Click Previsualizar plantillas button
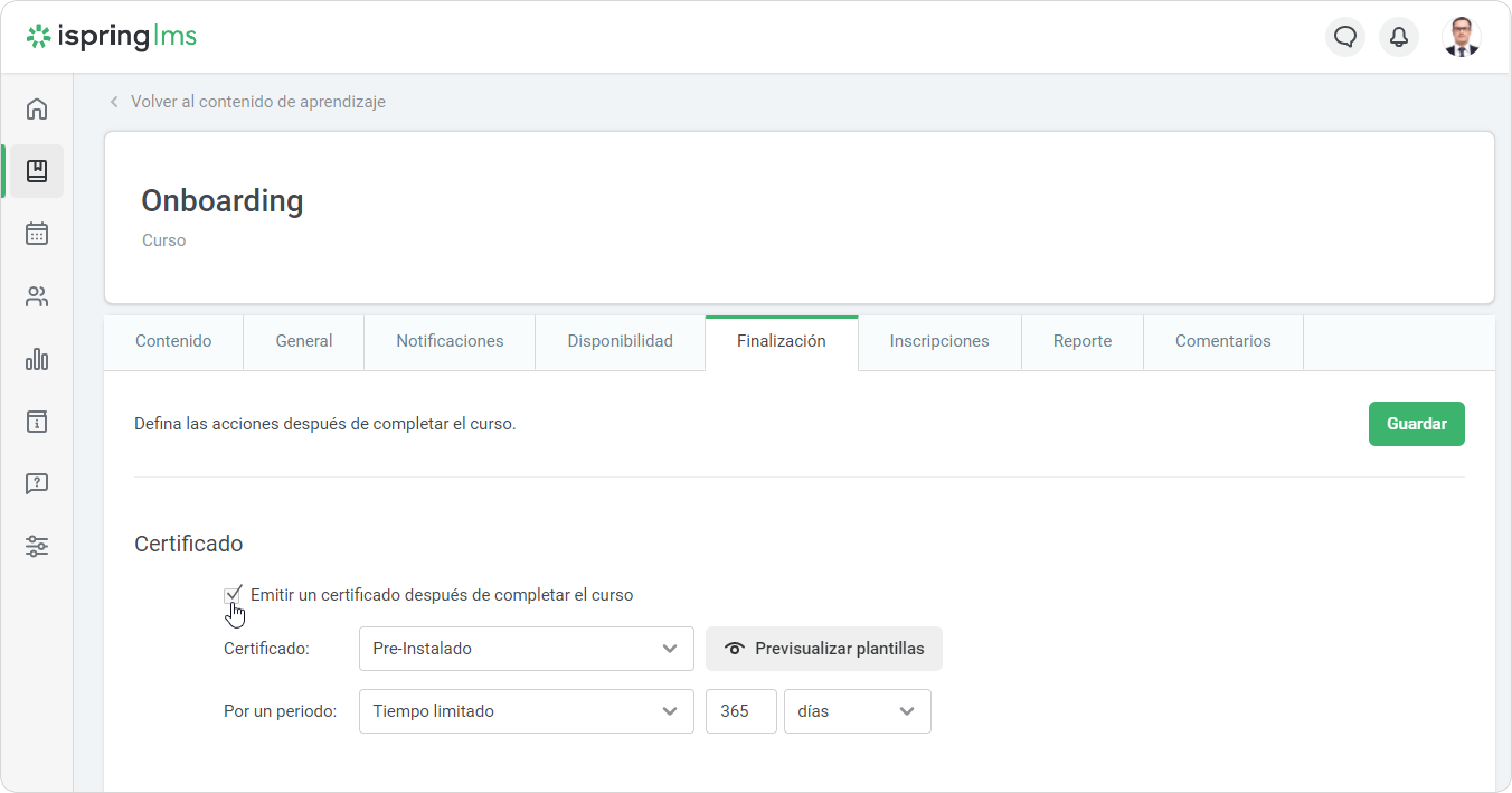 [x=824, y=649]
